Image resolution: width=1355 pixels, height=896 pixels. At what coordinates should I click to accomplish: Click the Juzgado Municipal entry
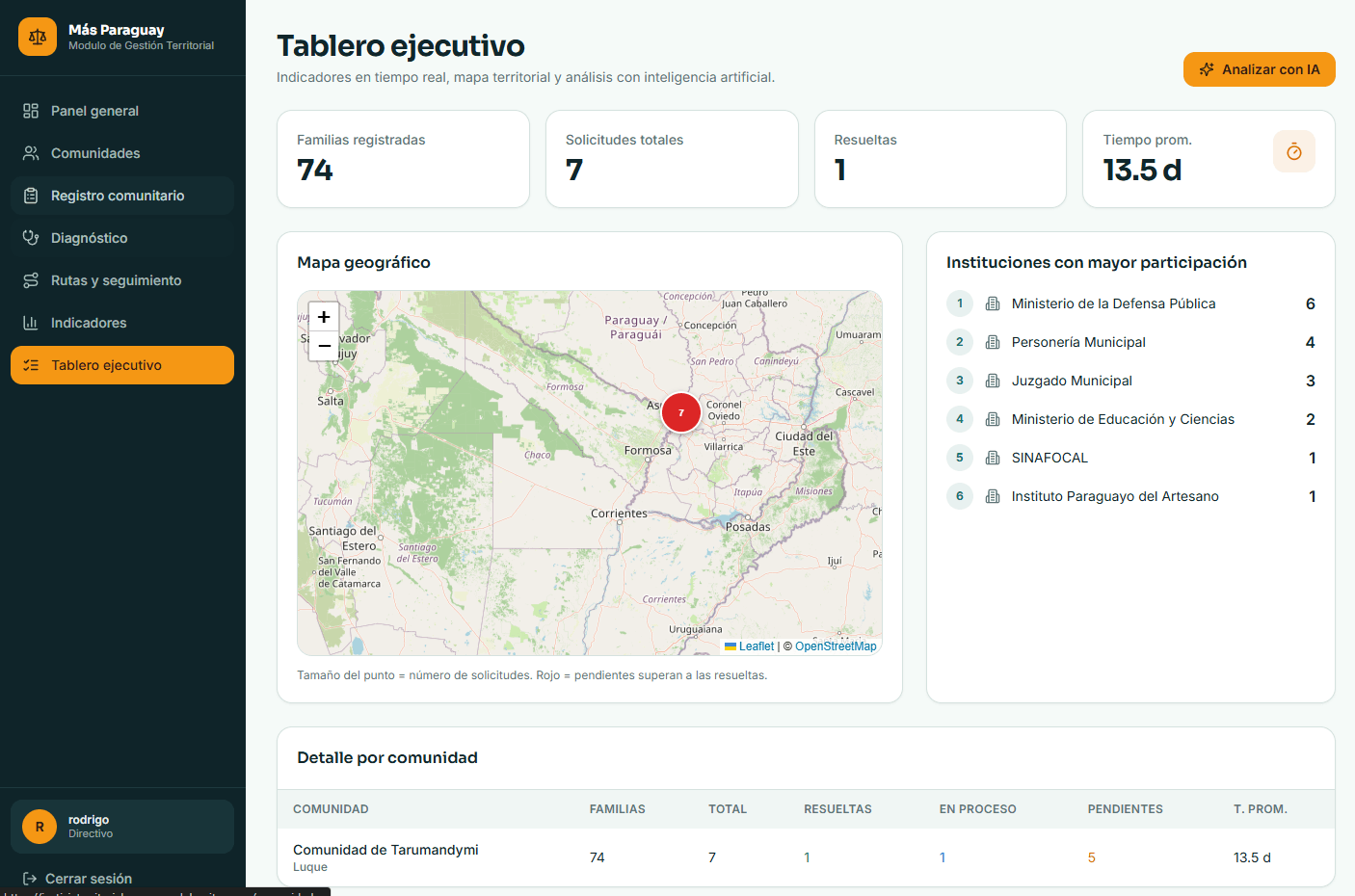(1130, 381)
